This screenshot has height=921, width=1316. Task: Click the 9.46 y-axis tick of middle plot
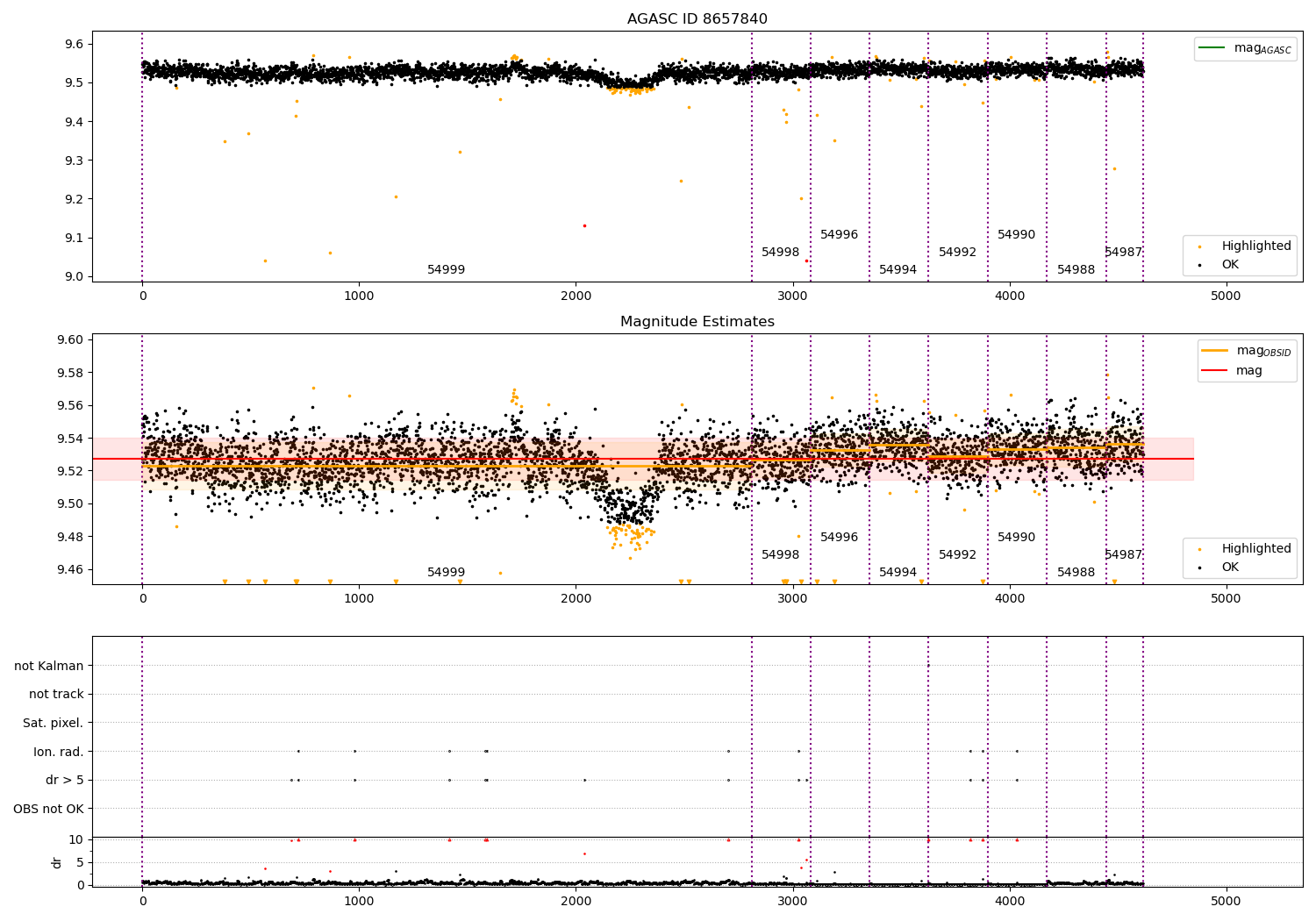pyautogui.click(x=72, y=569)
